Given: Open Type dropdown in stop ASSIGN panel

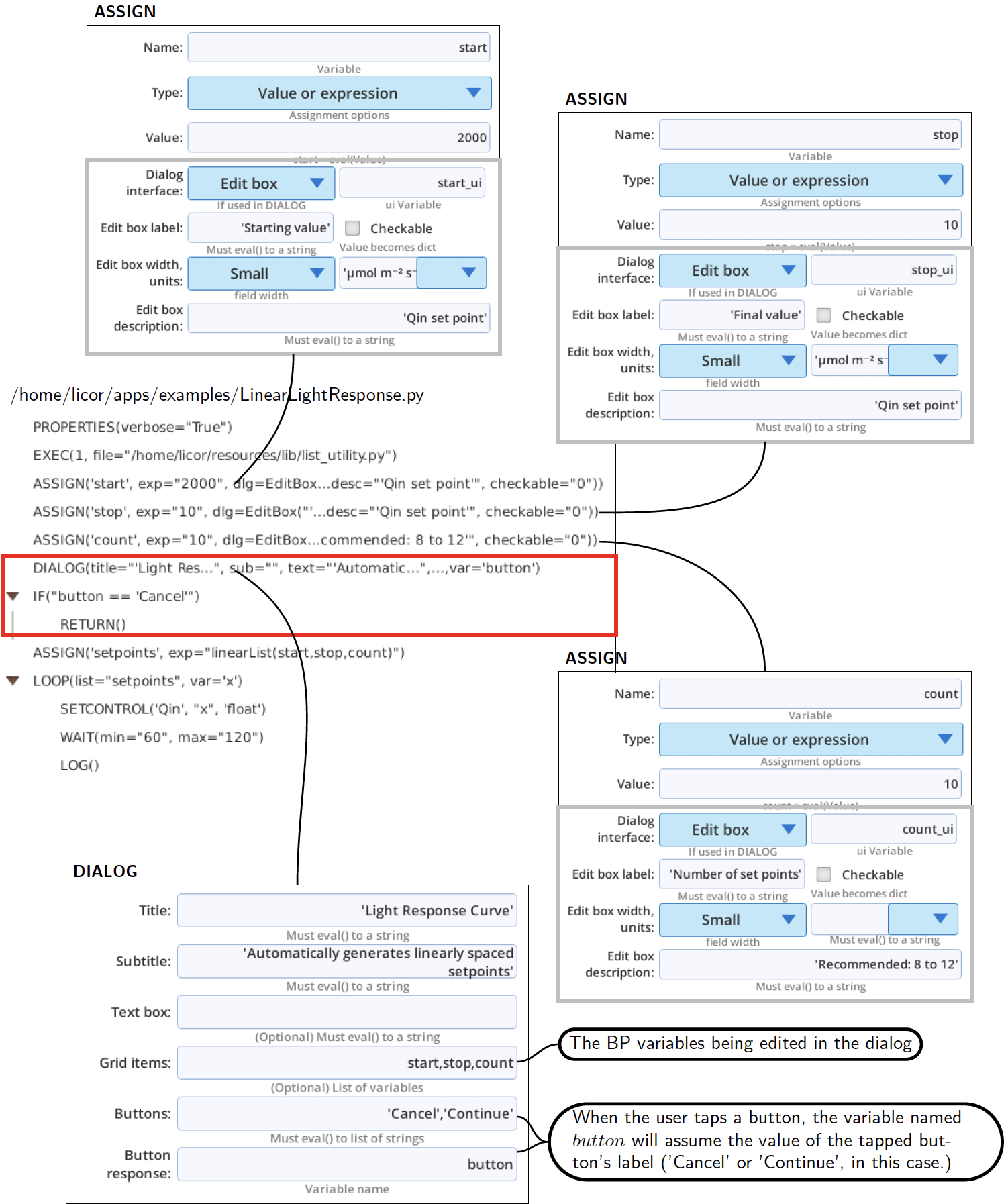Looking at the screenshot, I should point(811,181).
